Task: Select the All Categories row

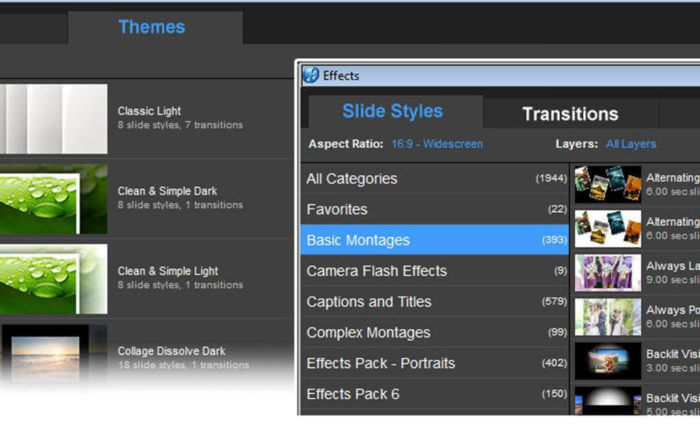Action: (435, 179)
